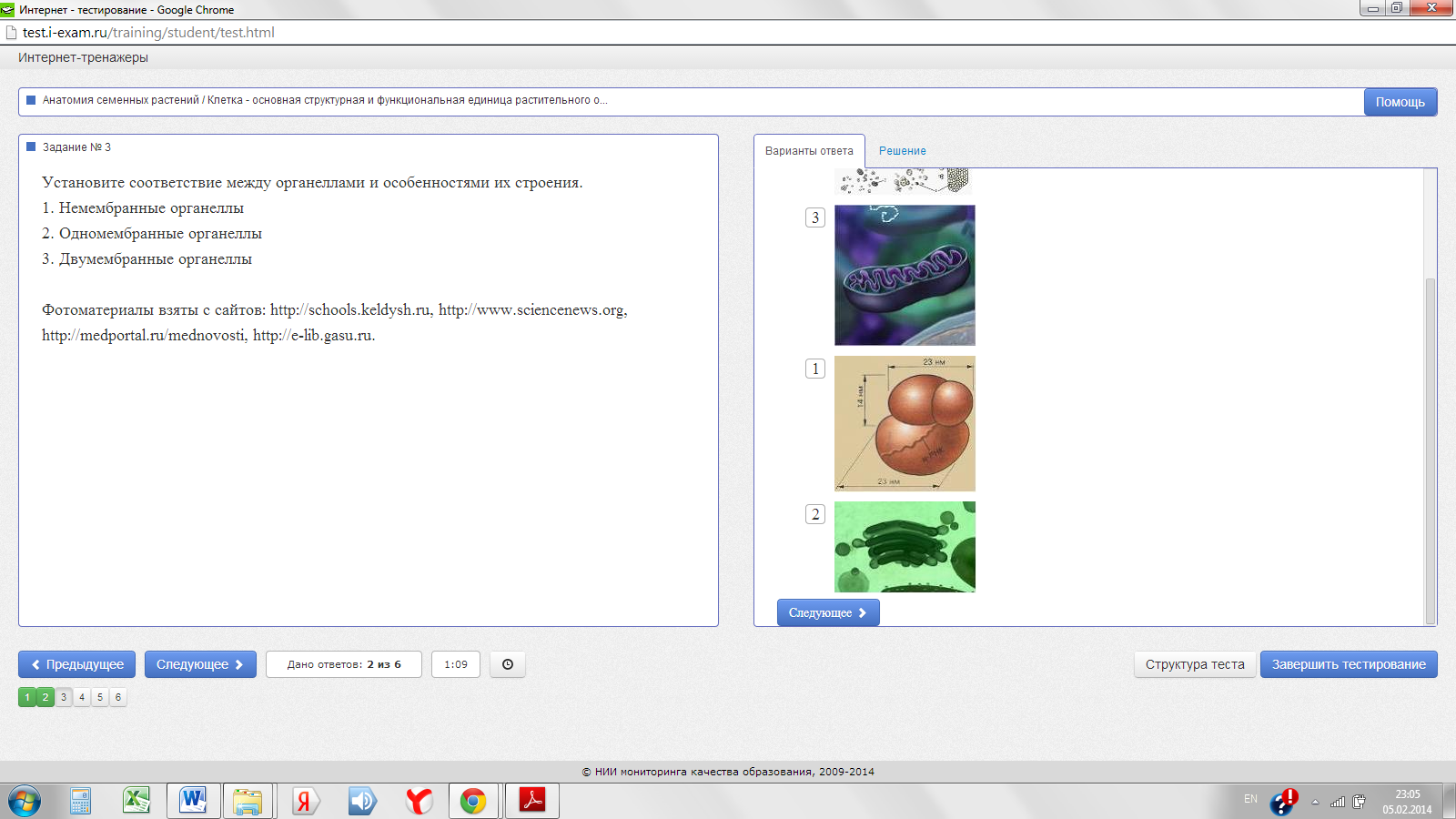The height and width of the screenshot is (819, 1456).
Task: Open Adobe Reader from the taskbar
Action: click(x=532, y=801)
